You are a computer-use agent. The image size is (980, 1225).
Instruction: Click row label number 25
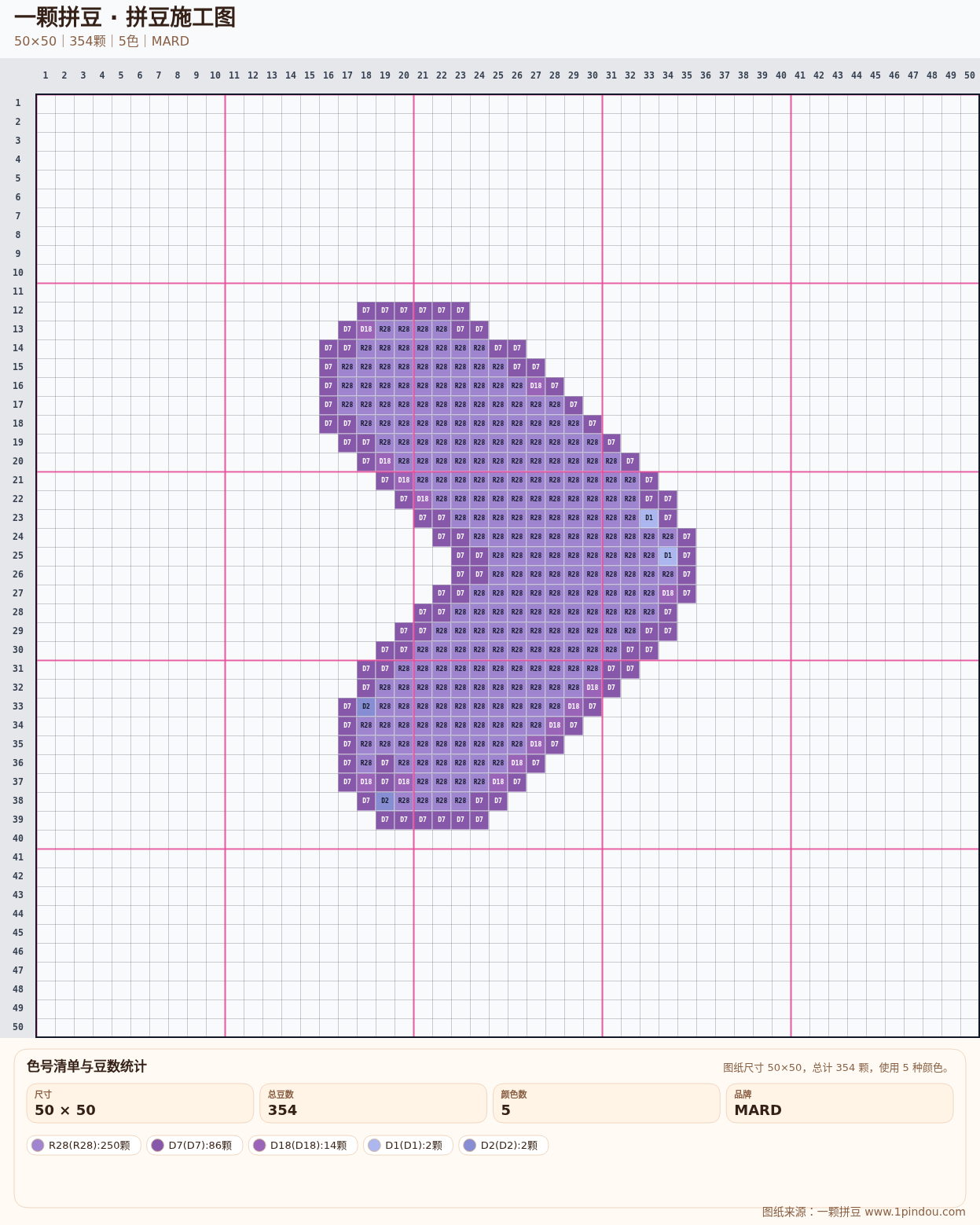(x=18, y=556)
